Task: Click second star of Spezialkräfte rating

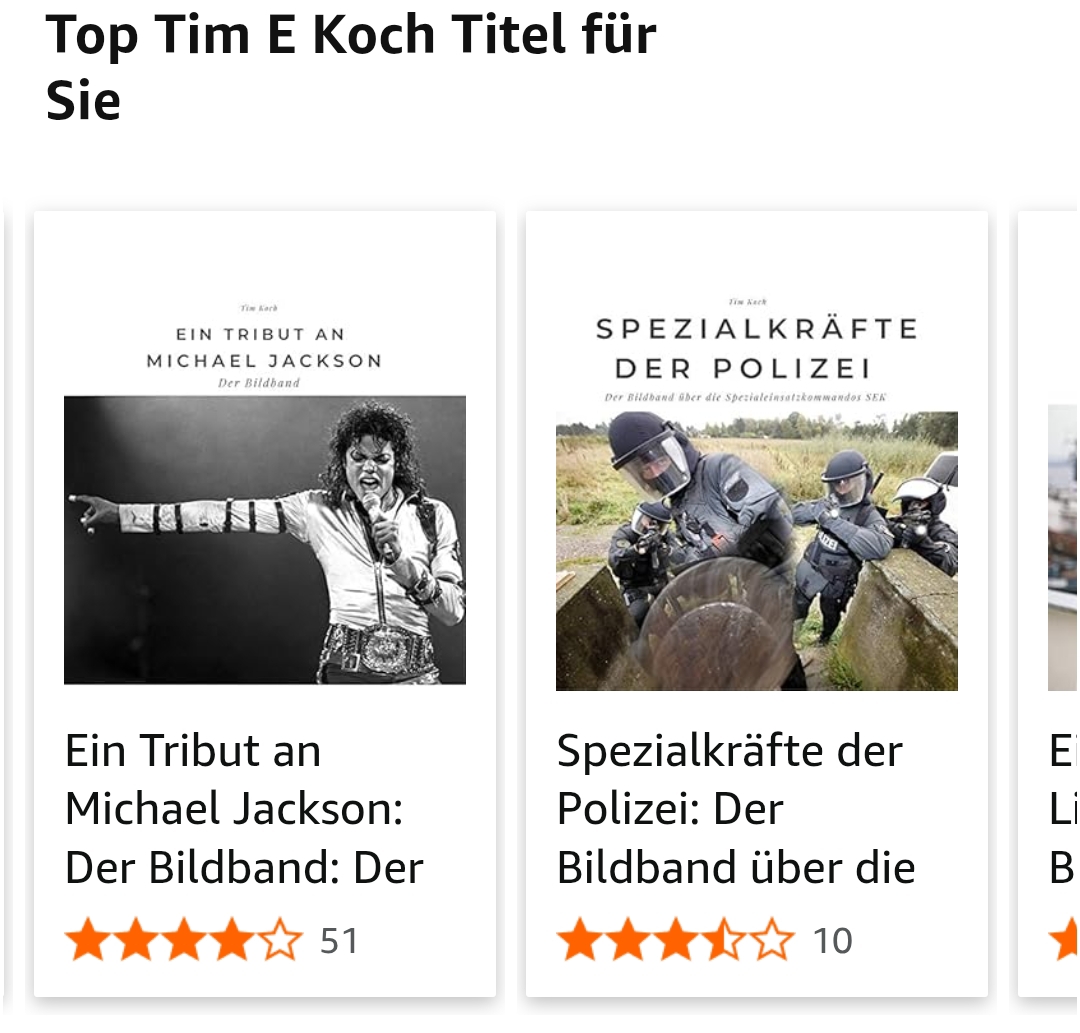Action: point(627,941)
